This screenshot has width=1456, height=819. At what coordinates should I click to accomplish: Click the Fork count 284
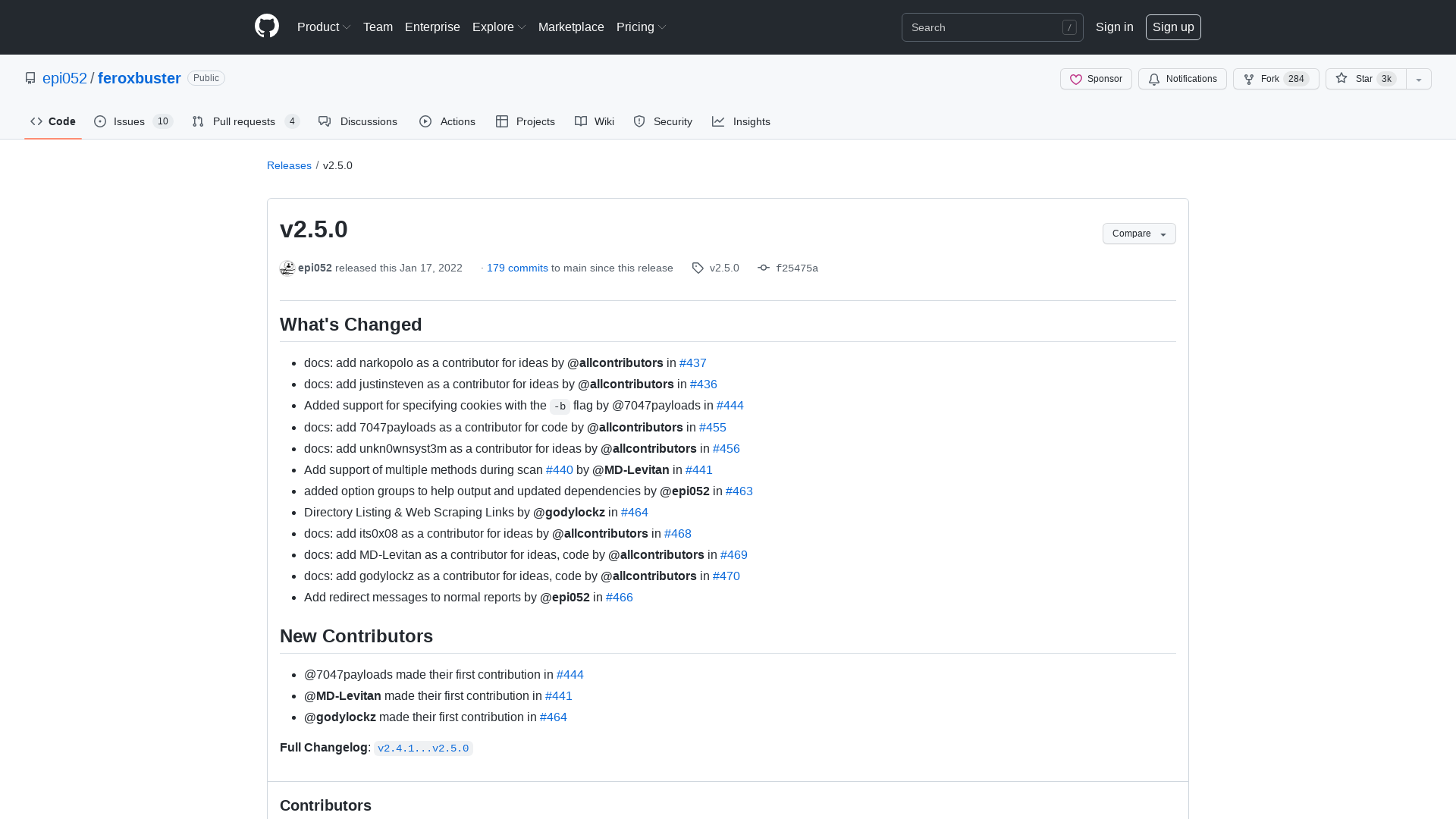pyautogui.click(x=1296, y=79)
